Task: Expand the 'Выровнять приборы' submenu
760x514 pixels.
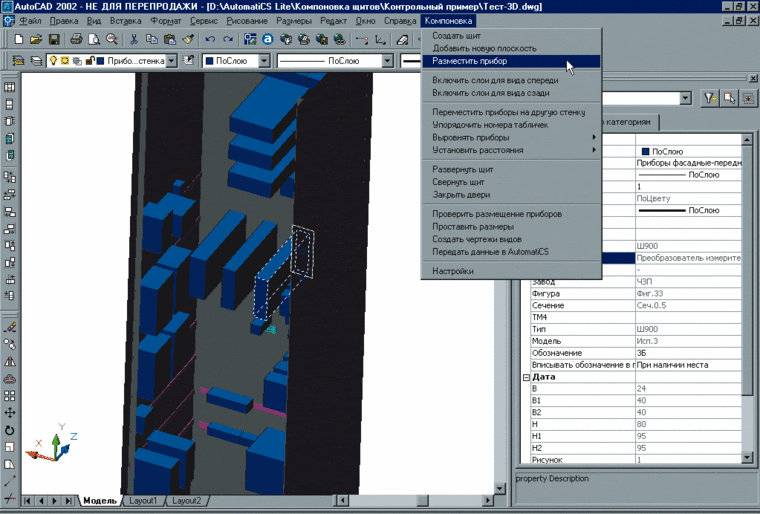Action: (511, 137)
